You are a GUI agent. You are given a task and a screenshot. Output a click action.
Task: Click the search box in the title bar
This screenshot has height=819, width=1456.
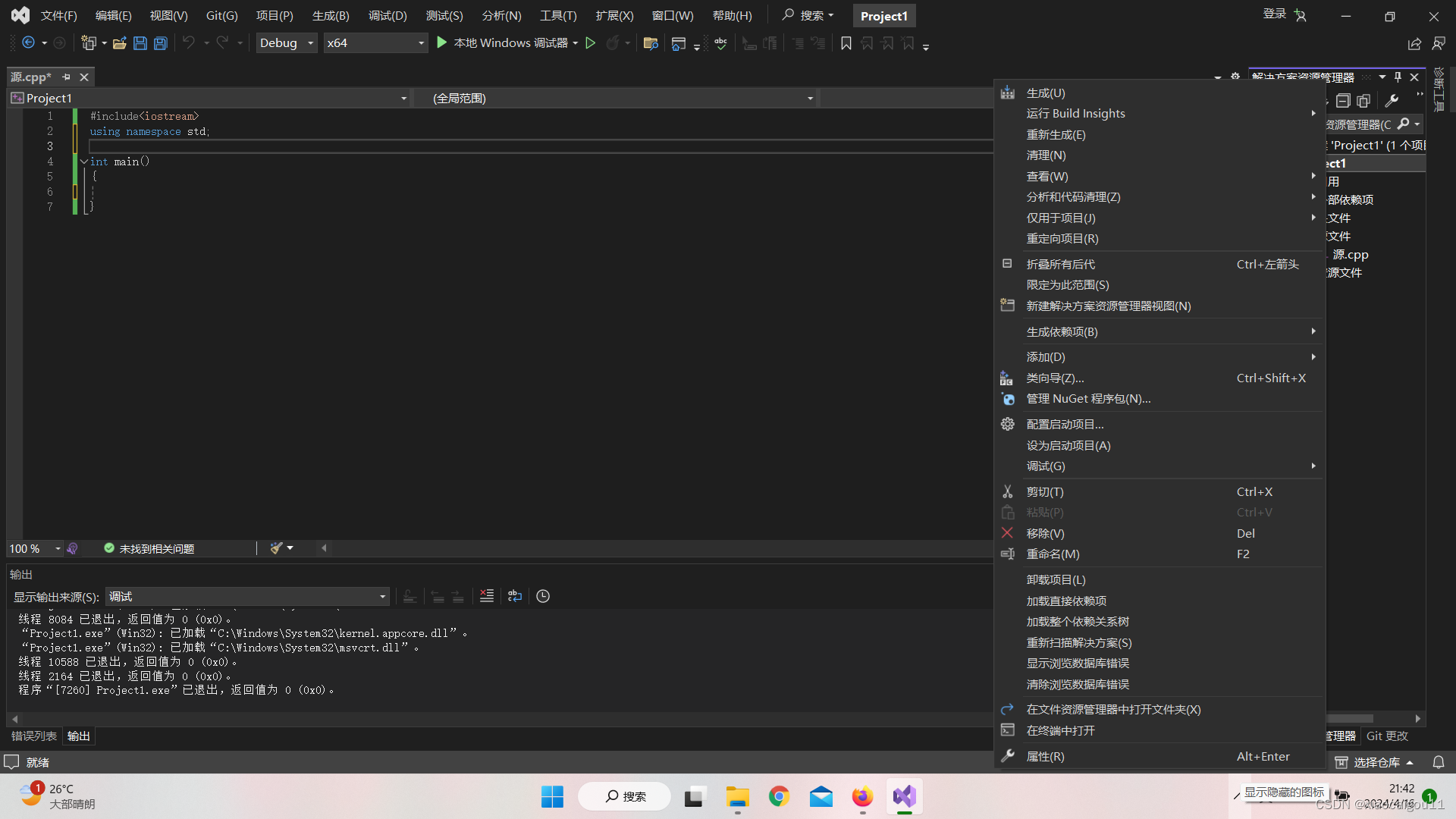[808, 15]
